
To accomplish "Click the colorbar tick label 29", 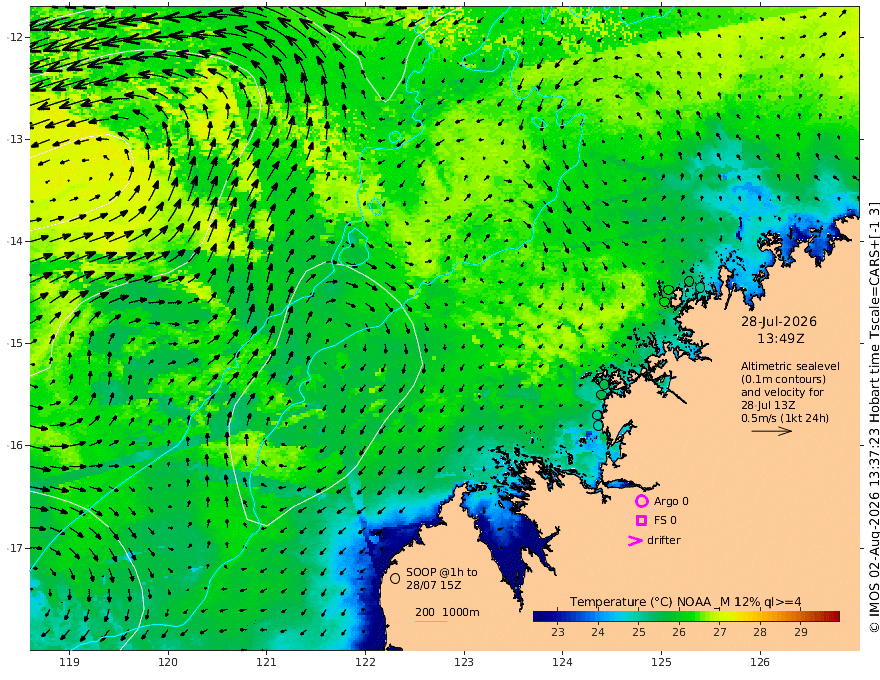I will click(801, 632).
